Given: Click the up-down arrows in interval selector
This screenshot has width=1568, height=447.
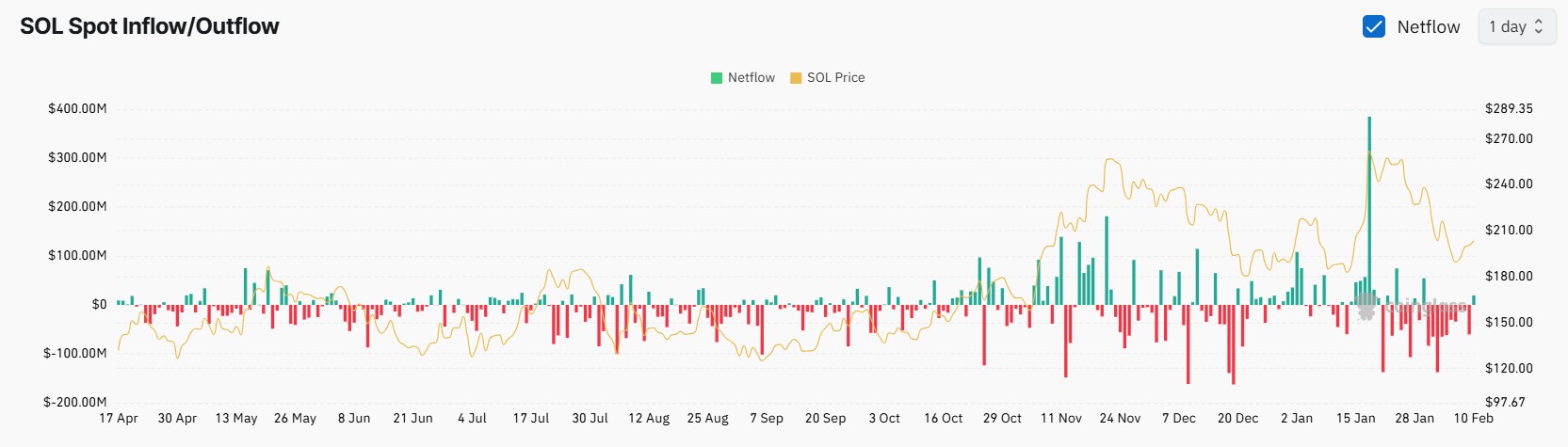Looking at the screenshot, I should tap(1539, 26).
